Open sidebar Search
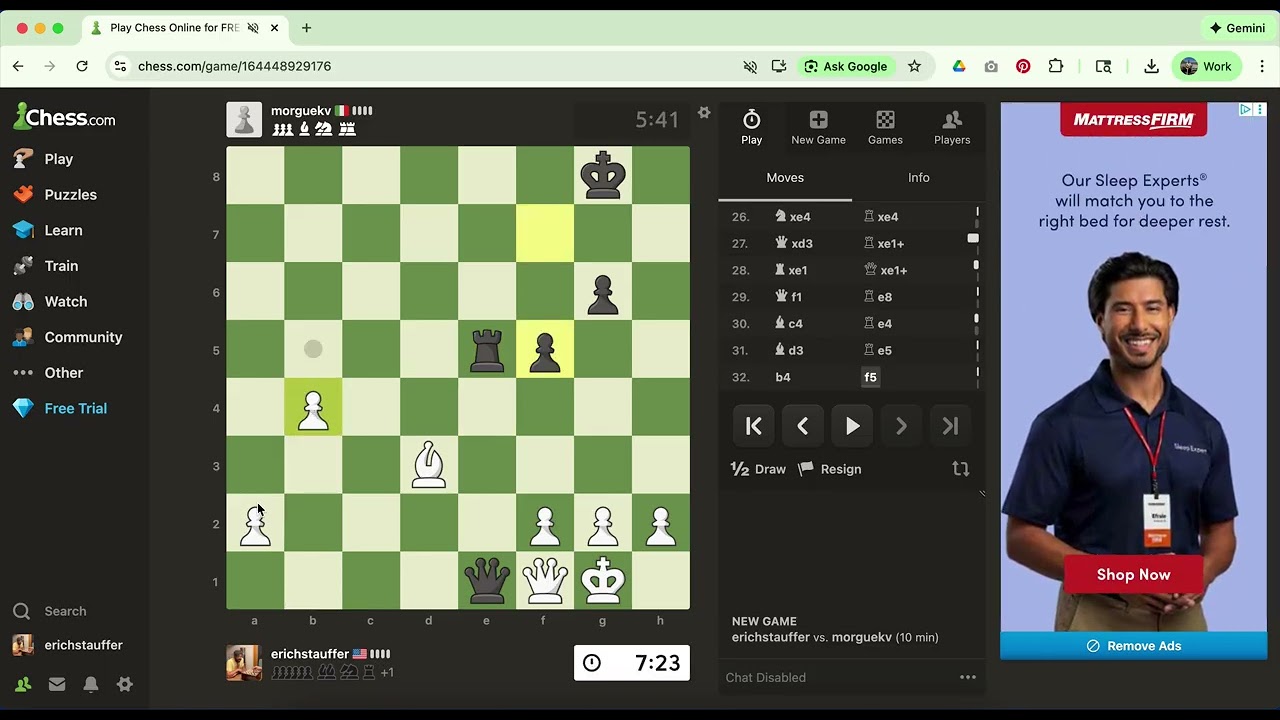 click(50, 611)
